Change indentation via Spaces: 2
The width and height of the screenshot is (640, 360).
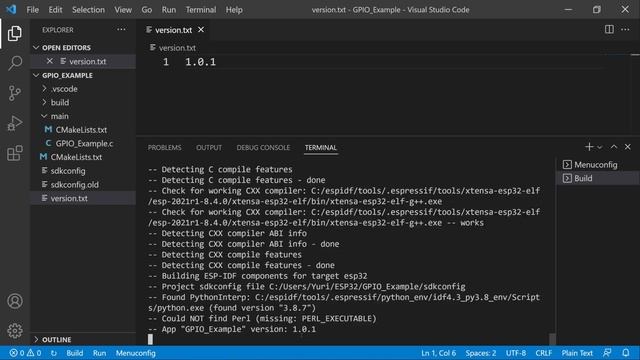pyautogui.click(x=481, y=353)
